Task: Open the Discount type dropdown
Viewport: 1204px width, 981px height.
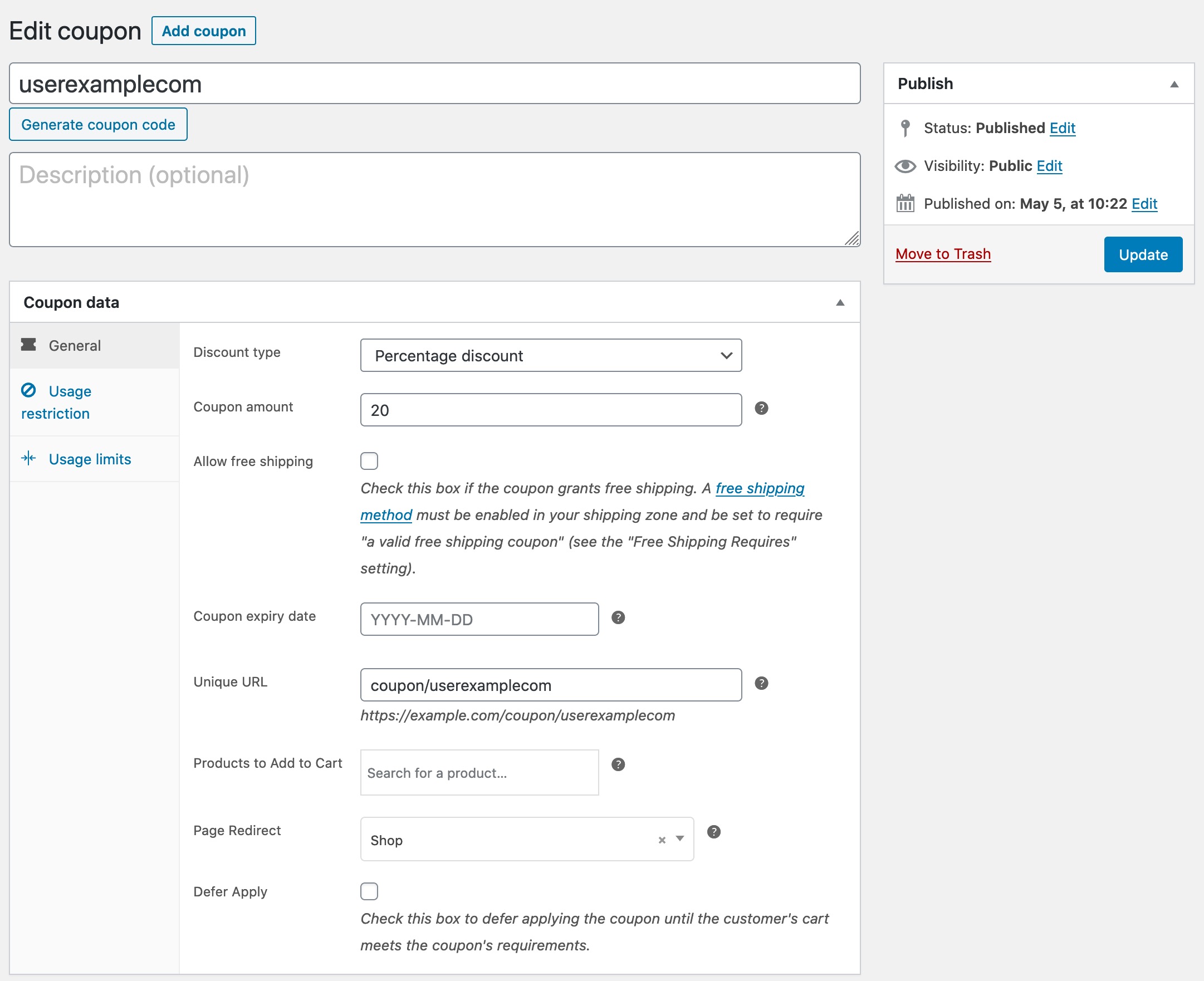Action: tap(551, 355)
